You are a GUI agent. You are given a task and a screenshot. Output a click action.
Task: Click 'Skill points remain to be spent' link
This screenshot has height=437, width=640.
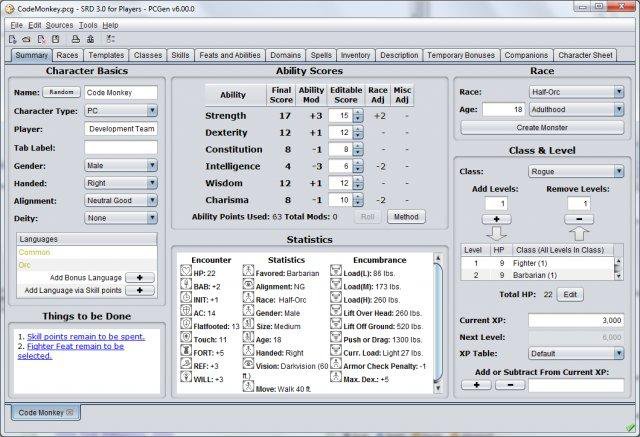tap(86, 337)
